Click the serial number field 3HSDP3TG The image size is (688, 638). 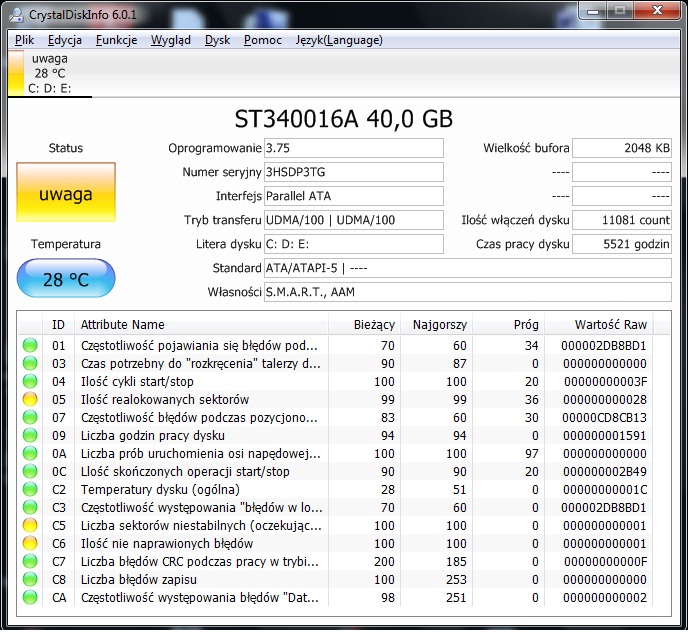click(x=354, y=172)
